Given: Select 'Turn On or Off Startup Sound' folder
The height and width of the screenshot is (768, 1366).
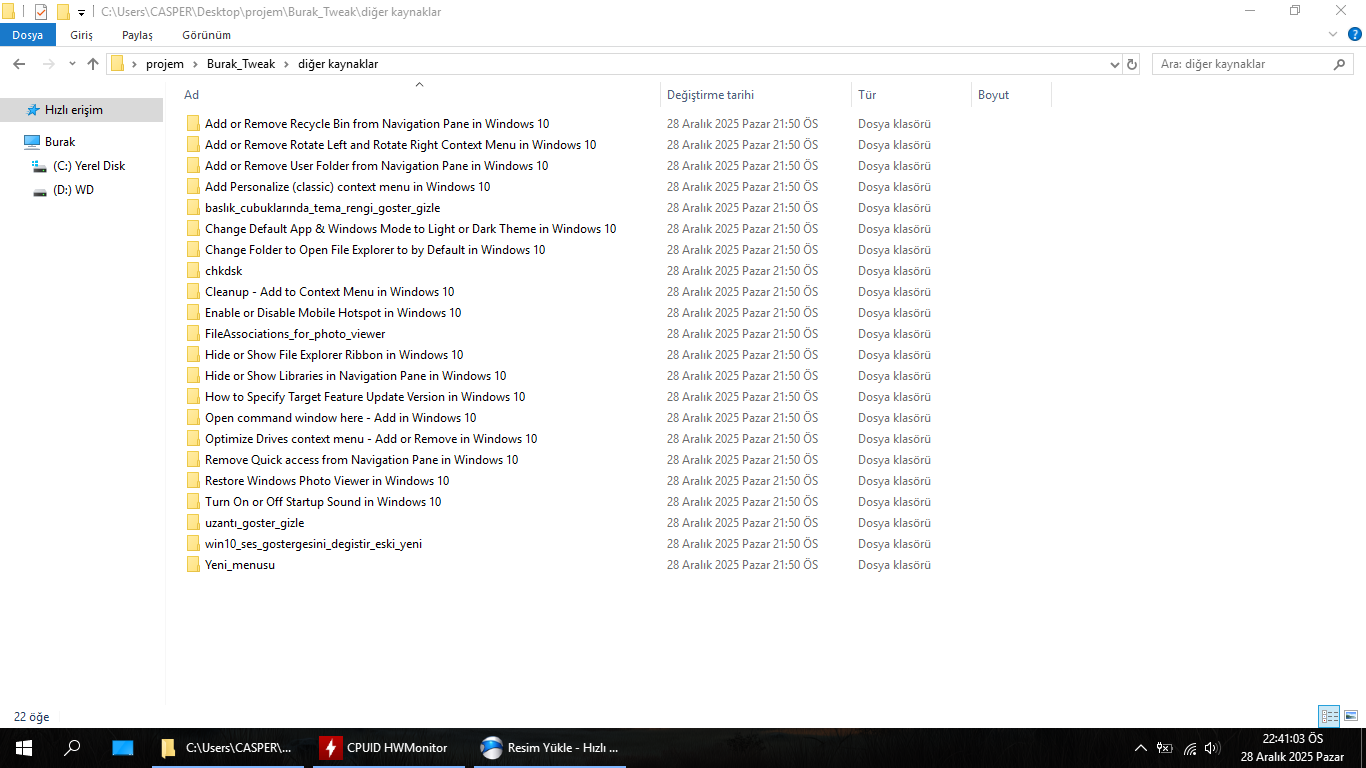Looking at the screenshot, I should tap(323, 502).
